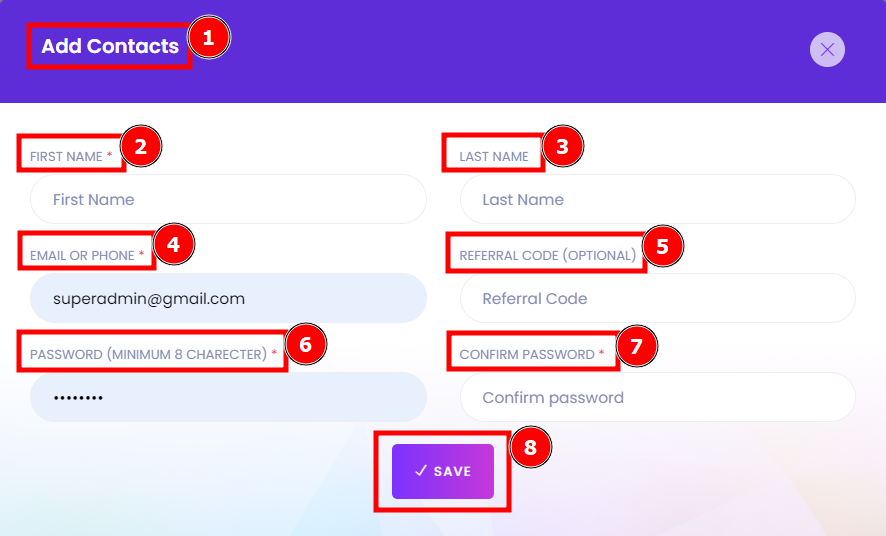Click the Email or Phone field

tap(228, 298)
